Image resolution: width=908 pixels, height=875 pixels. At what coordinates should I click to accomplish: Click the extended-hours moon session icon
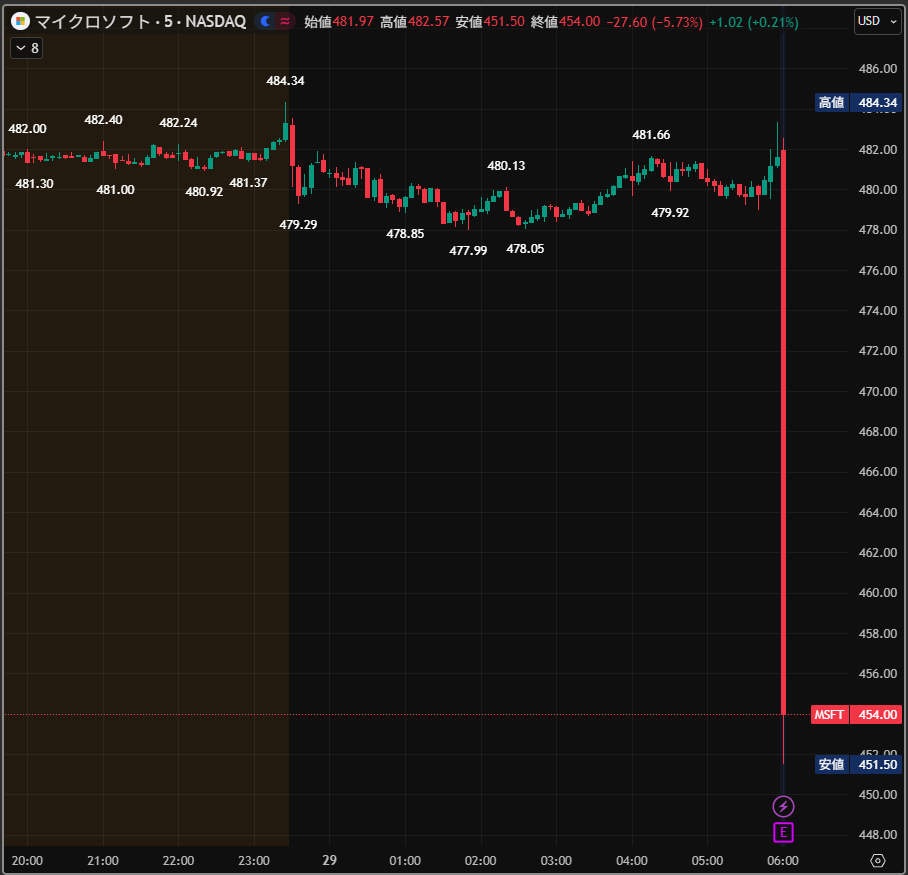click(x=265, y=21)
